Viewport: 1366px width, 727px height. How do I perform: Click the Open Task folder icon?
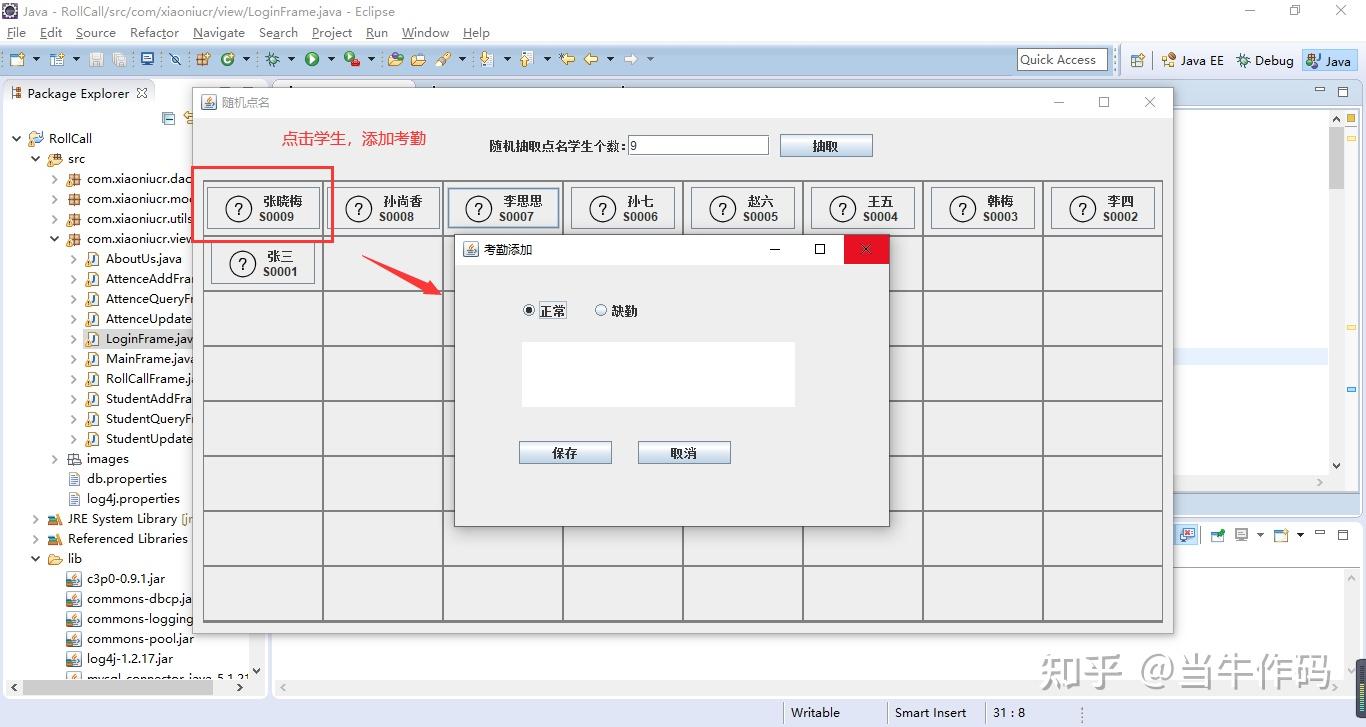point(418,60)
